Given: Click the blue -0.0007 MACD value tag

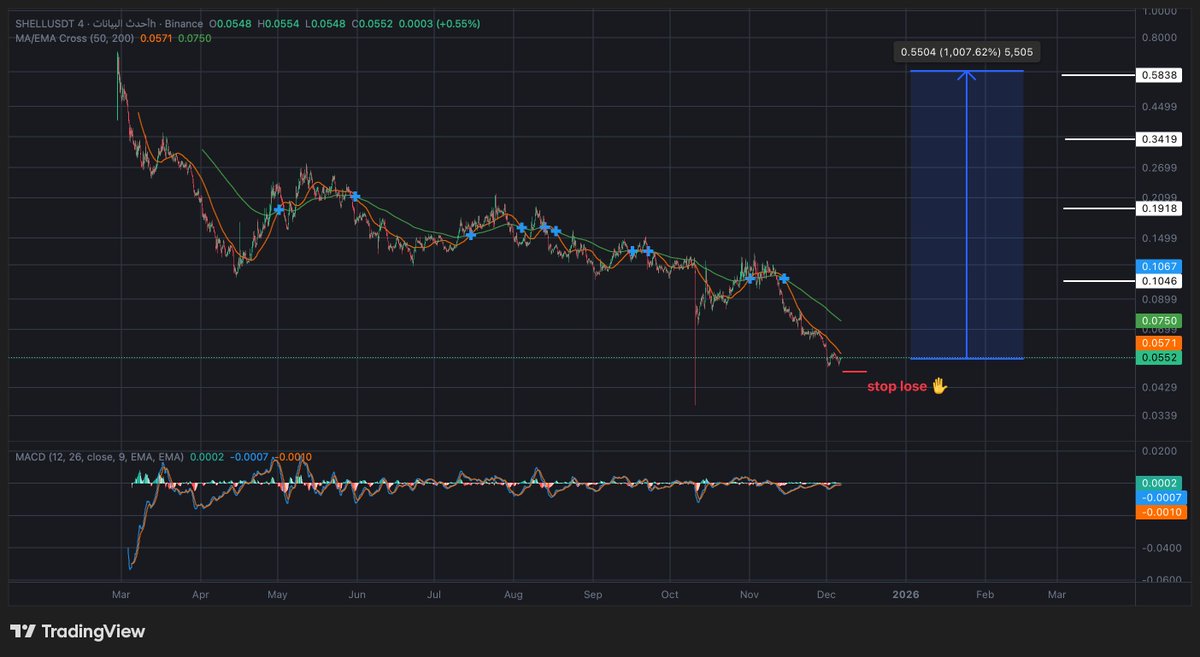Looking at the screenshot, I should click(1163, 497).
